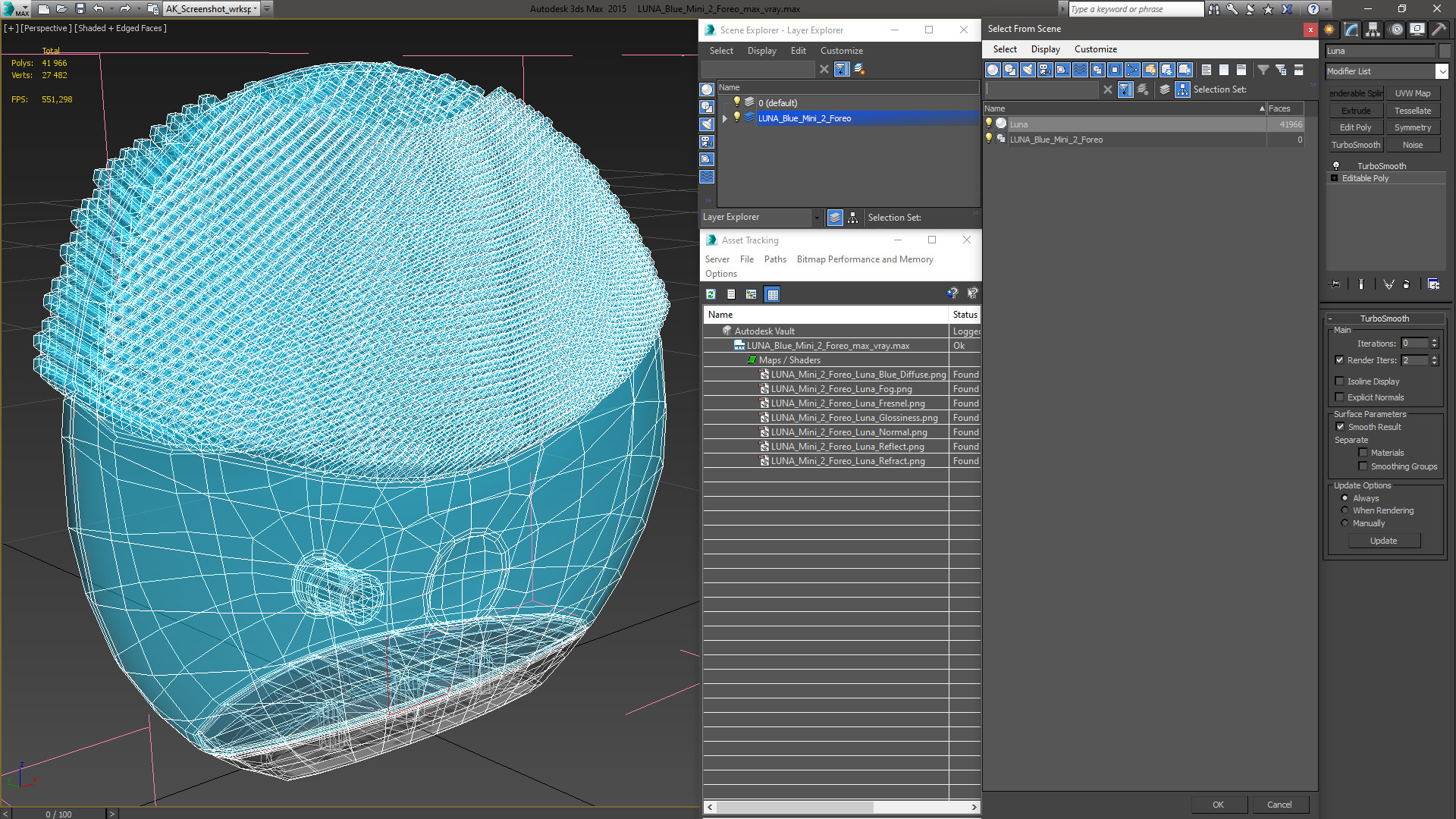Click Create New Layer icon in Scene Explorer
This screenshot has height=819, width=1456.
859,69
